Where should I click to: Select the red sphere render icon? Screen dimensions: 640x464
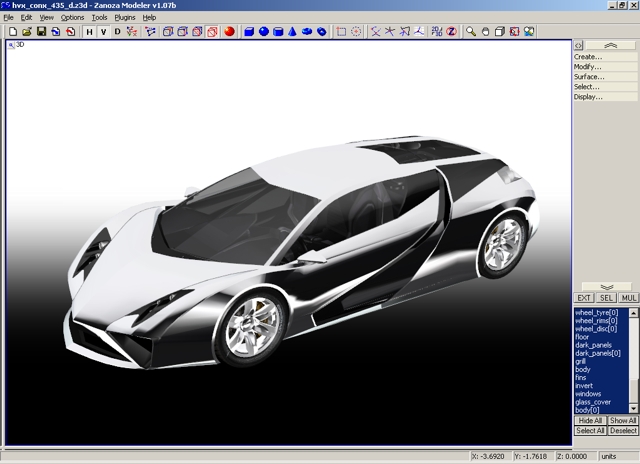point(229,32)
